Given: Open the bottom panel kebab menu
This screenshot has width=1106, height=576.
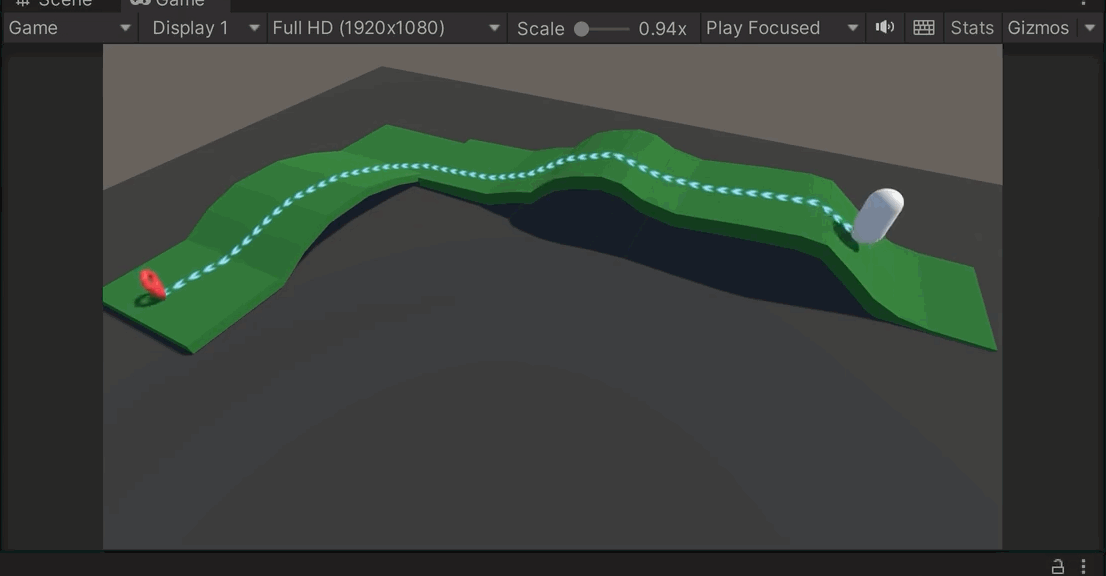Looking at the screenshot, I should [1083, 566].
